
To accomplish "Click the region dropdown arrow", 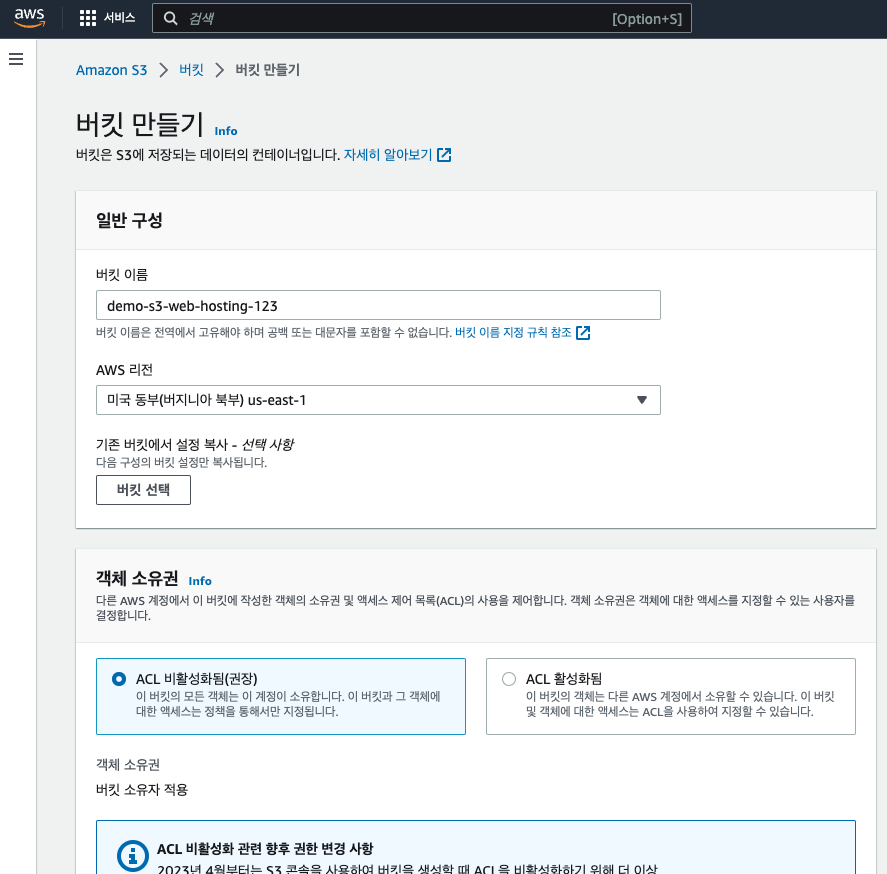I will [x=641, y=400].
